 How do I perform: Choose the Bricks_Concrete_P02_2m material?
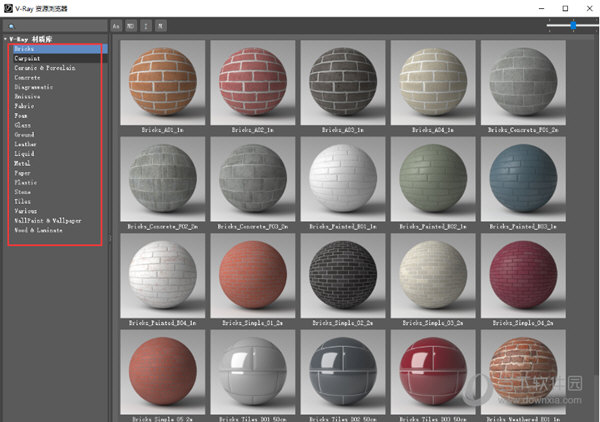point(161,179)
